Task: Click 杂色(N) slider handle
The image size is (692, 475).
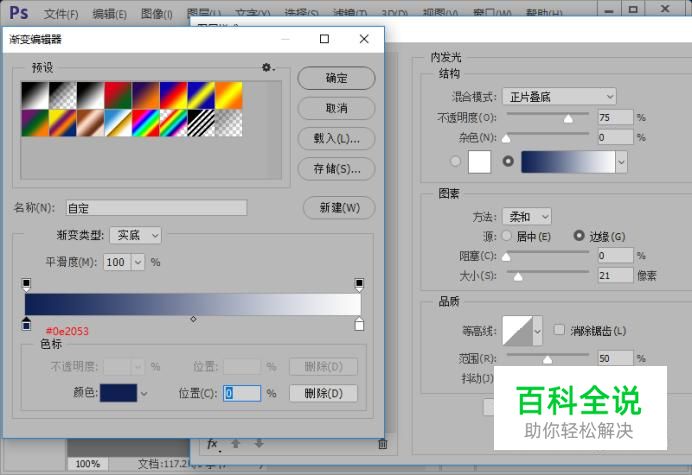Action: click(x=506, y=139)
